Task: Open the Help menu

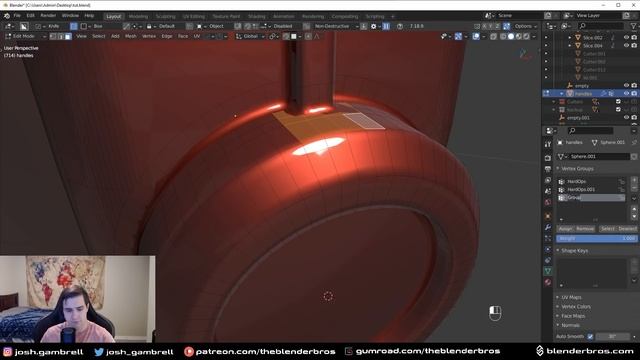Action: tap(89, 16)
